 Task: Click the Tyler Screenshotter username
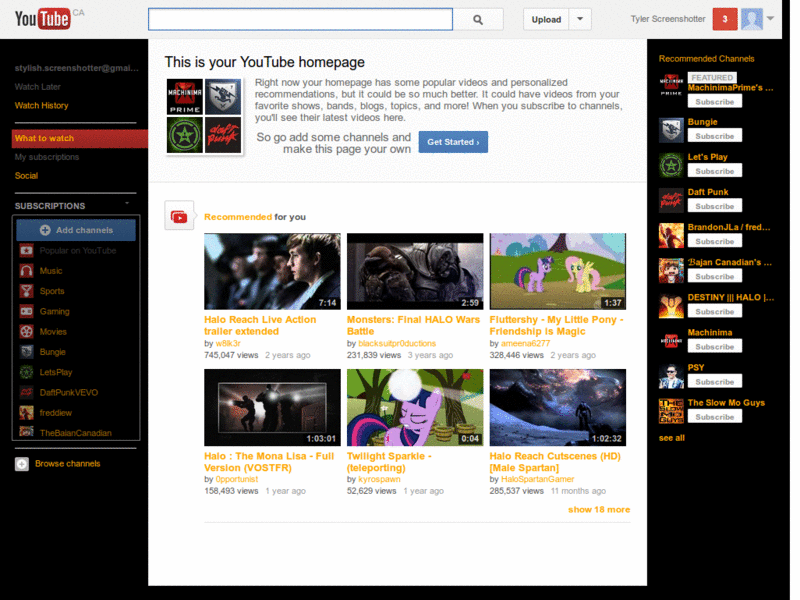(x=668, y=19)
